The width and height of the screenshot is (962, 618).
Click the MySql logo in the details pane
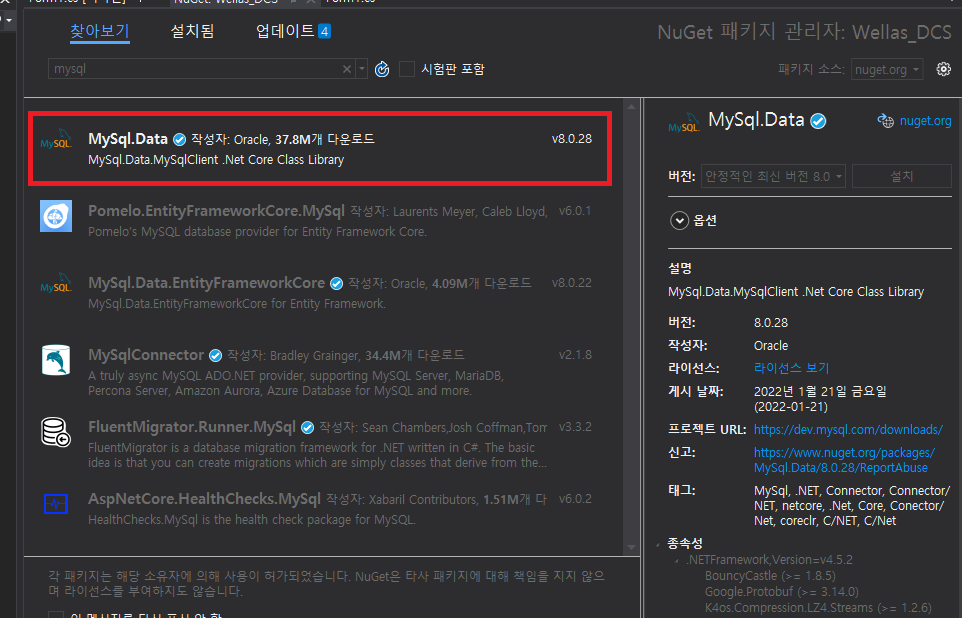(x=683, y=123)
